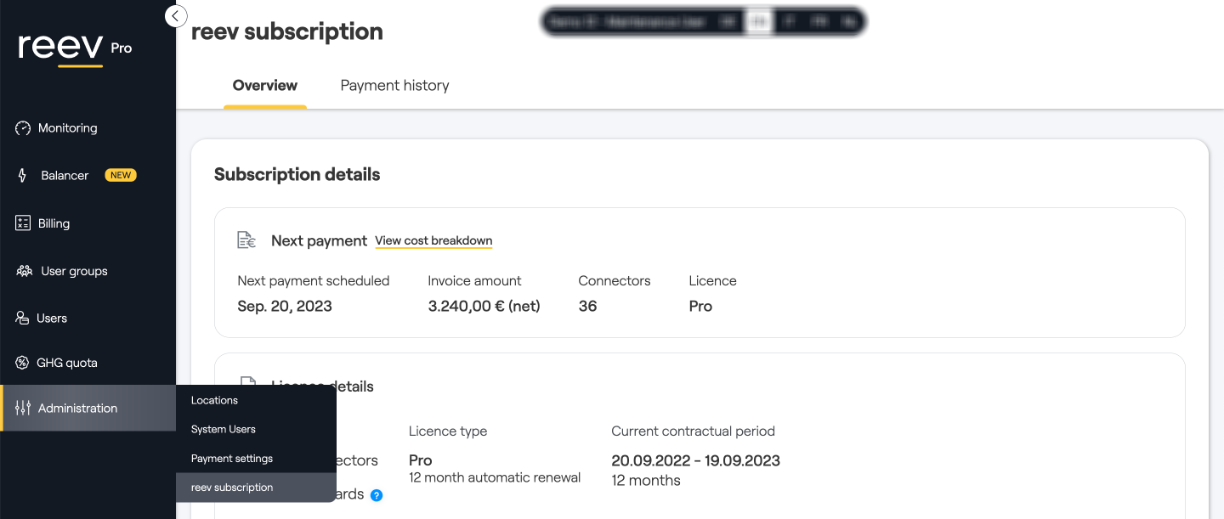
Task: Click the reev subscription page title
Action: [x=287, y=31]
